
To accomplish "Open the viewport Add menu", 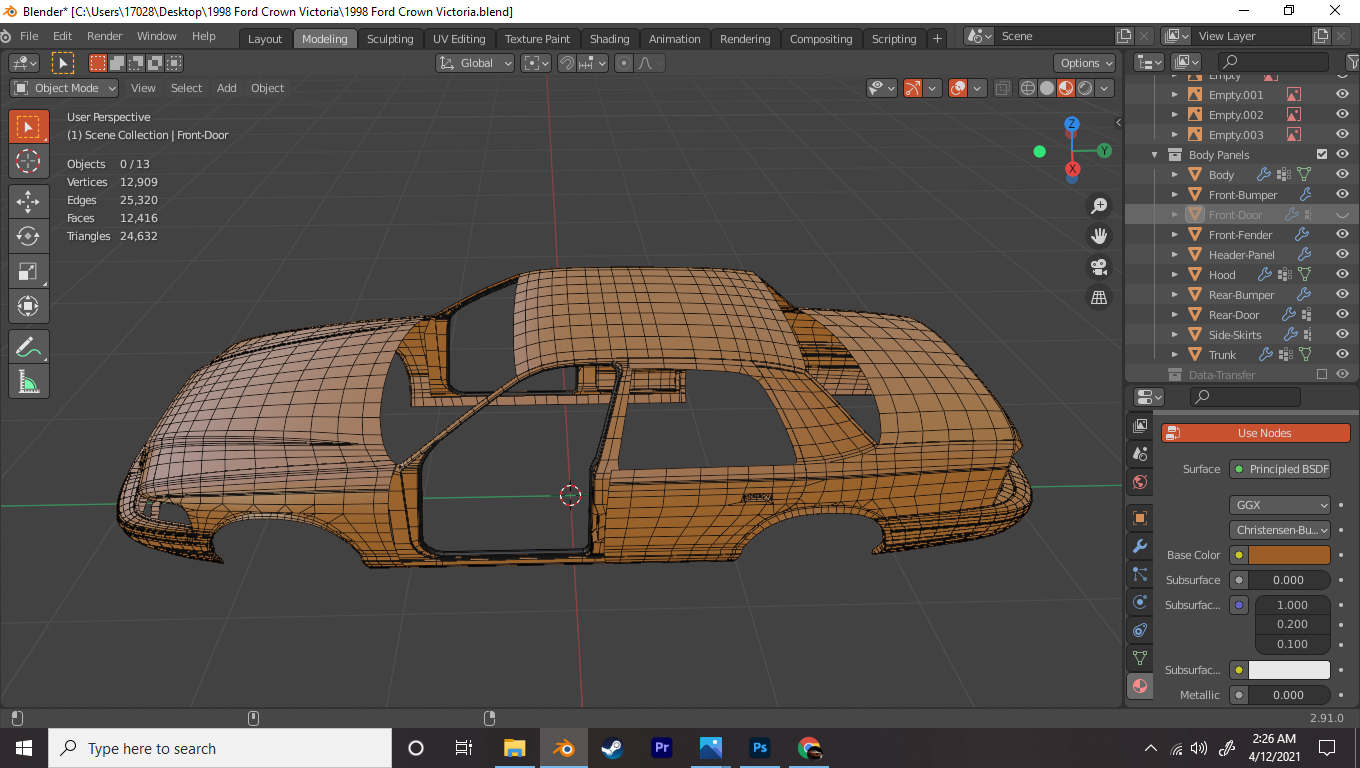I will point(227,88).
